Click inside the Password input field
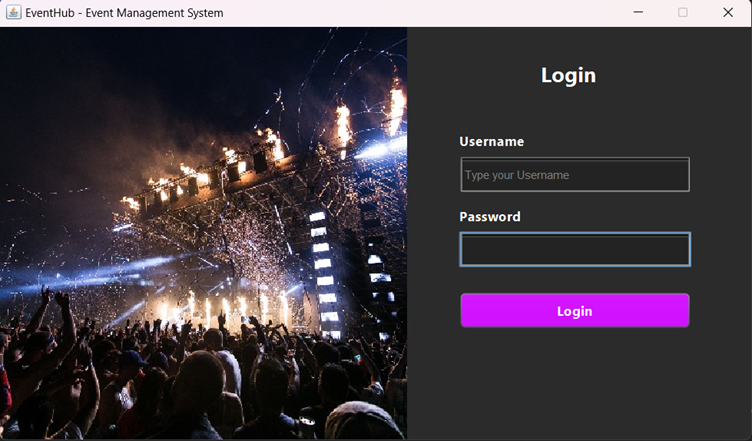 click(575, 249)
